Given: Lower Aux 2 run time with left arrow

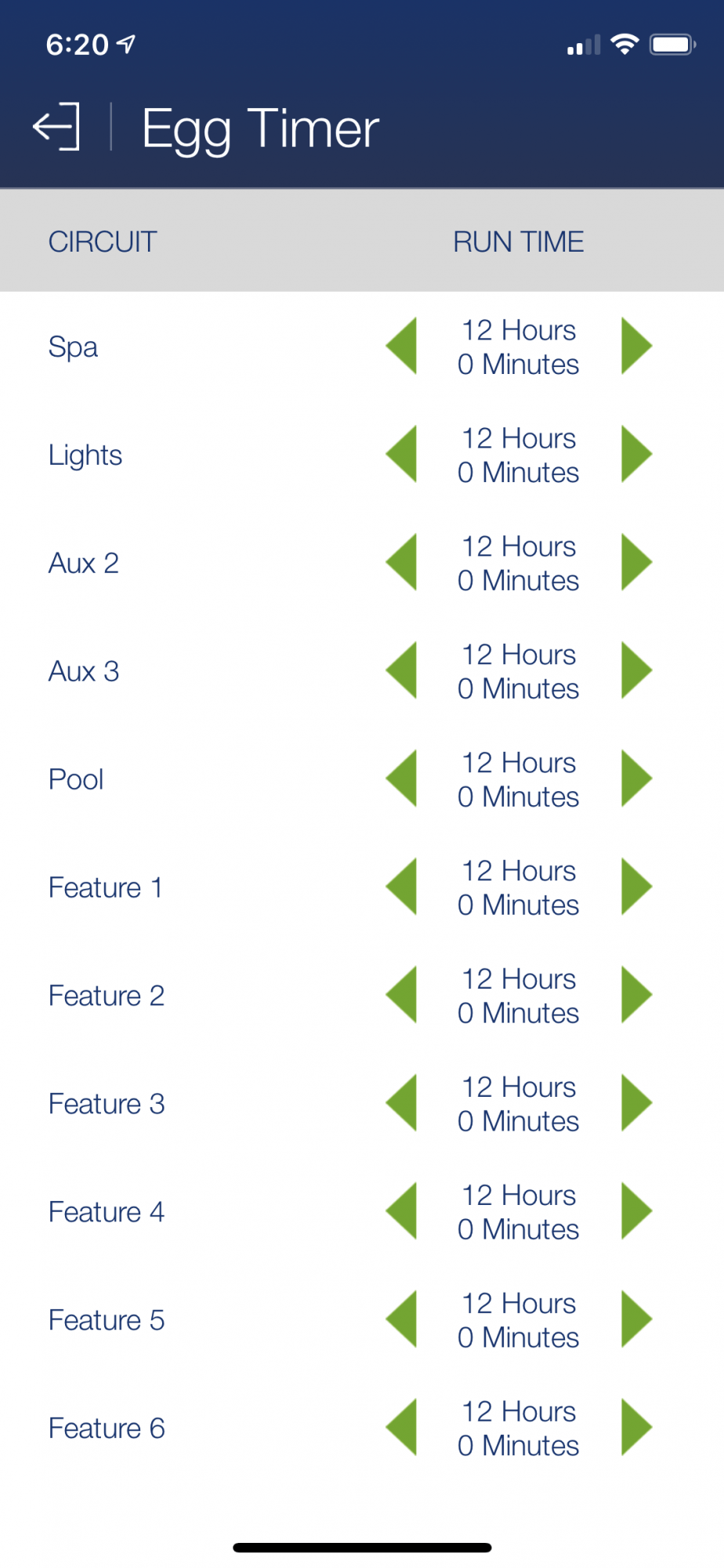Looking at the screenshot, I should click(x=401, y=562).
